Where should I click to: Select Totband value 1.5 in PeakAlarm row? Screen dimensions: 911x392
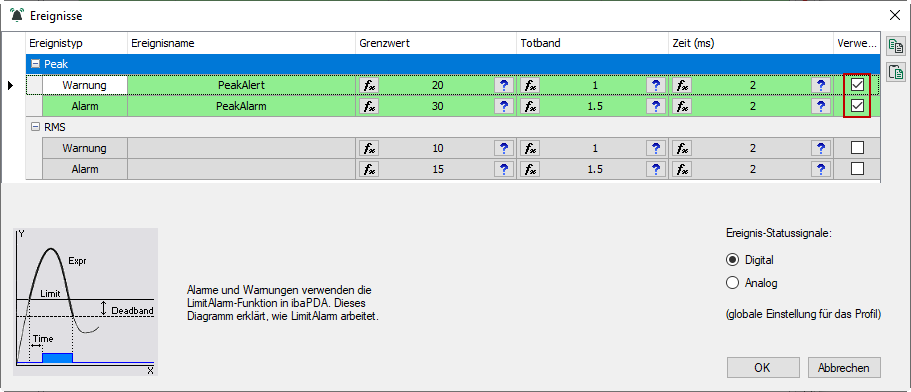point(594,106)
